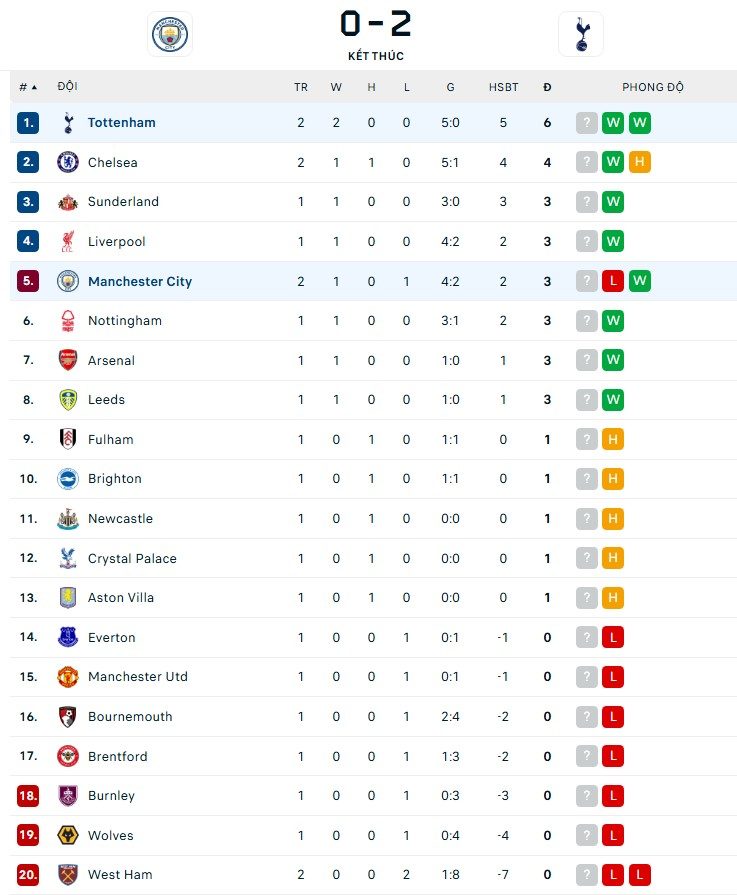Click Manchester City's red L form badge
The image size is (737, 895).
[613, 281]
